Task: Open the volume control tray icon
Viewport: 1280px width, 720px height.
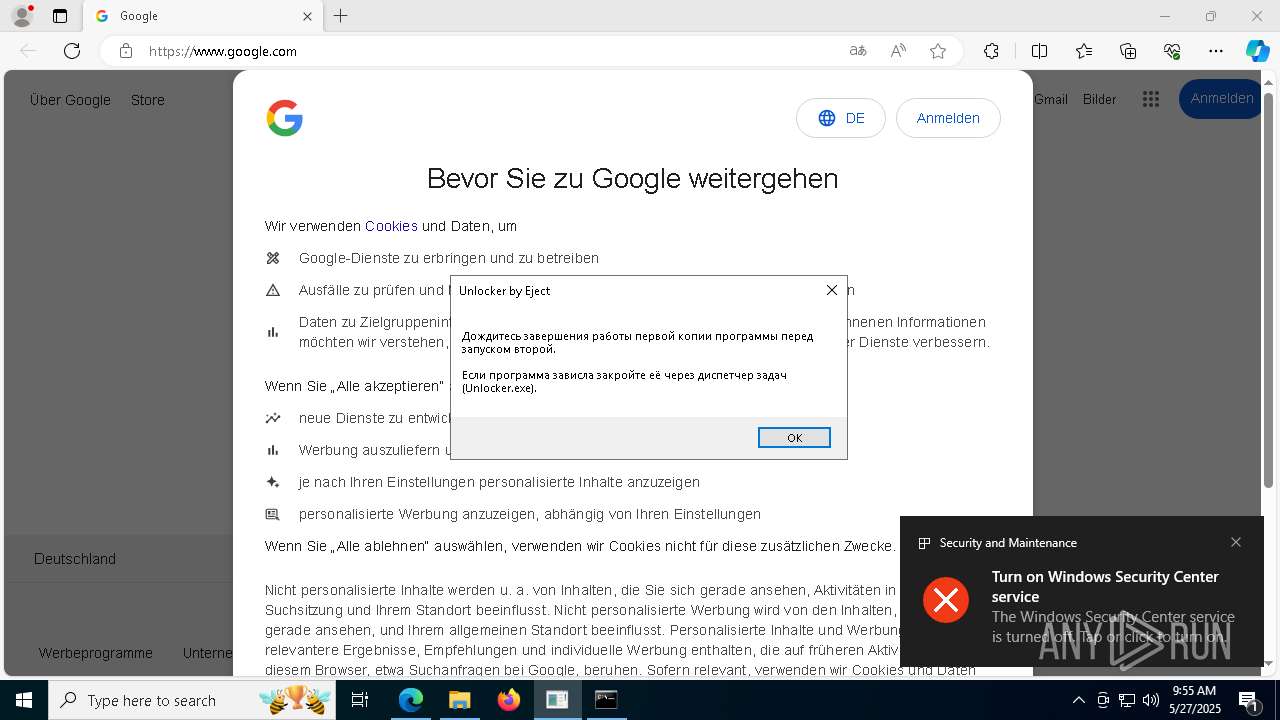Action: point(1151,700)
